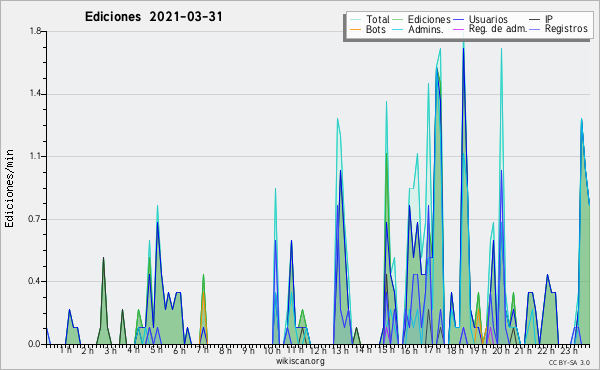600x370 pixels.
Task: Click the Total legend color line
Action: click(355, 20)
